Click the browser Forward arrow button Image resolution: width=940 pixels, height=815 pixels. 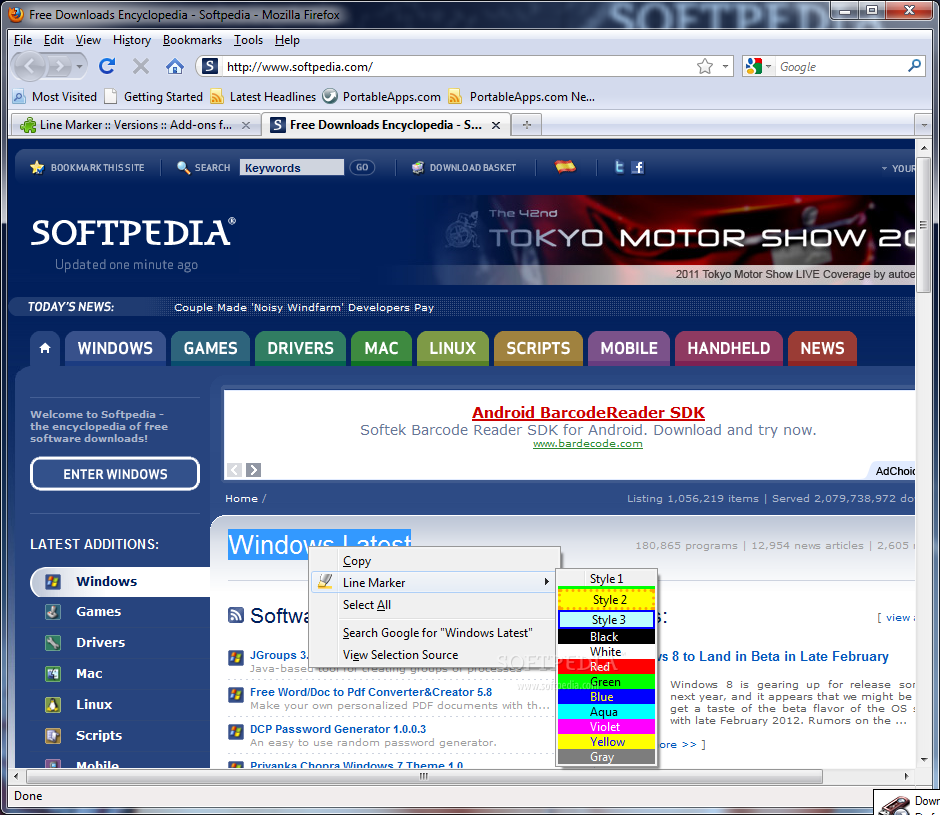[60, 67]
